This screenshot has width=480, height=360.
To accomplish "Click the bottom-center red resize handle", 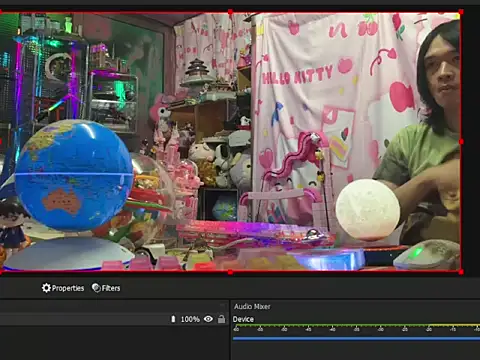I will pyautogui.click(x=230, y=272).
